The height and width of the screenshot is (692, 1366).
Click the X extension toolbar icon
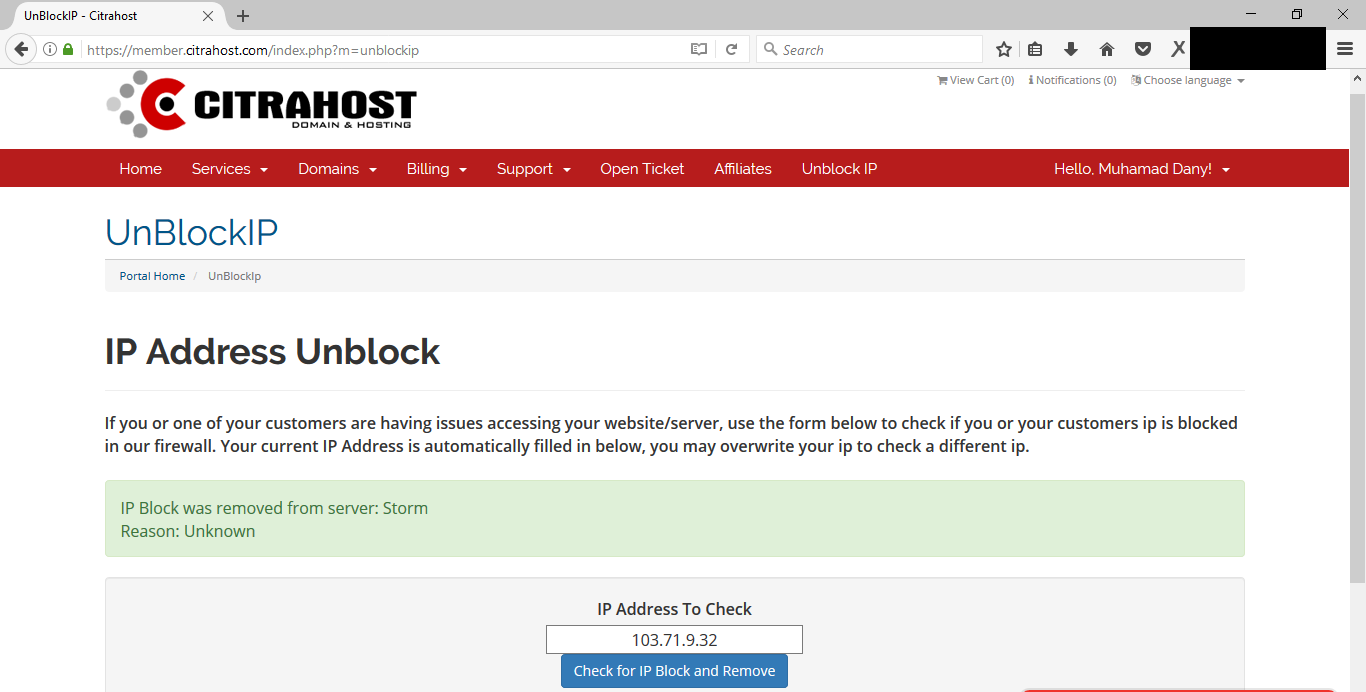coord(1178,49)
